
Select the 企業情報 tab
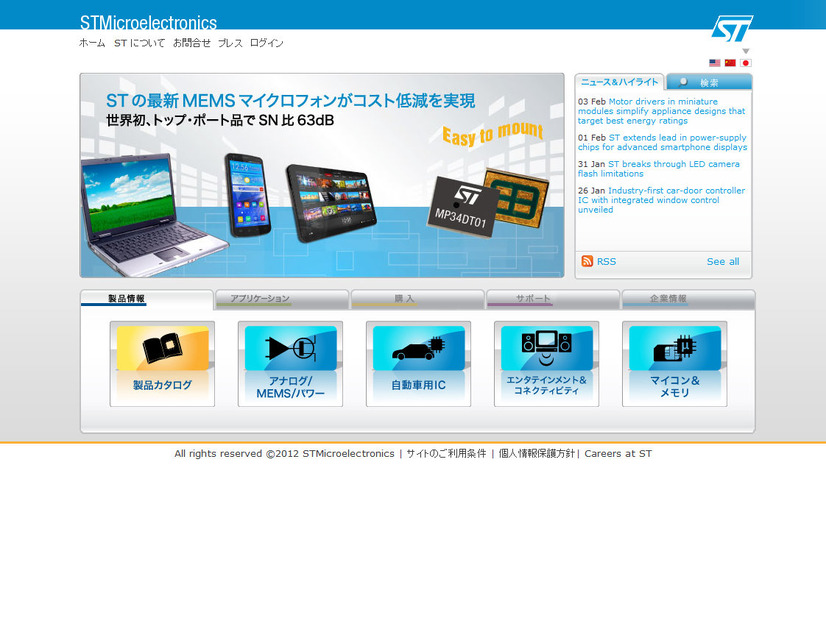pyautogui.click(x=689, y=299)
